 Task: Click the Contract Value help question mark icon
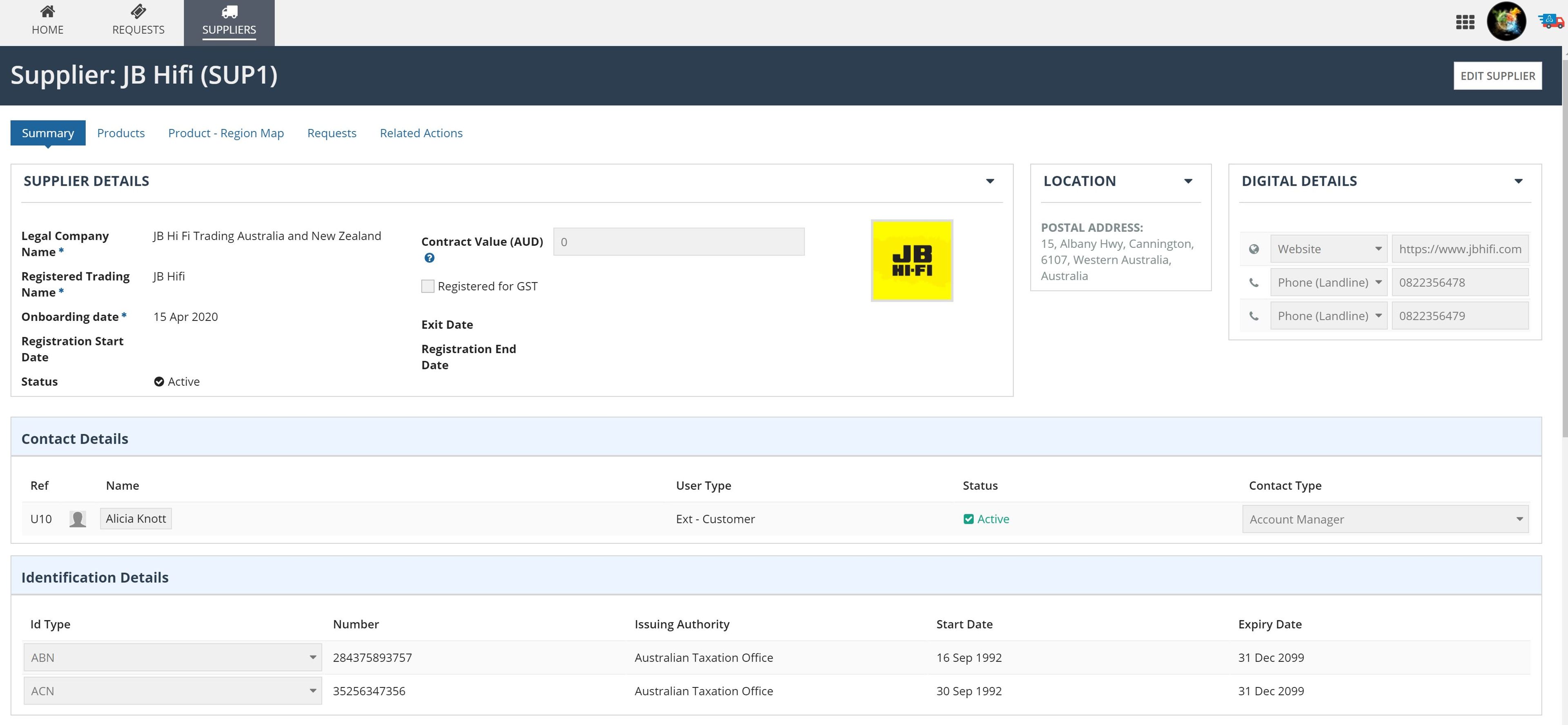point(429,258)
